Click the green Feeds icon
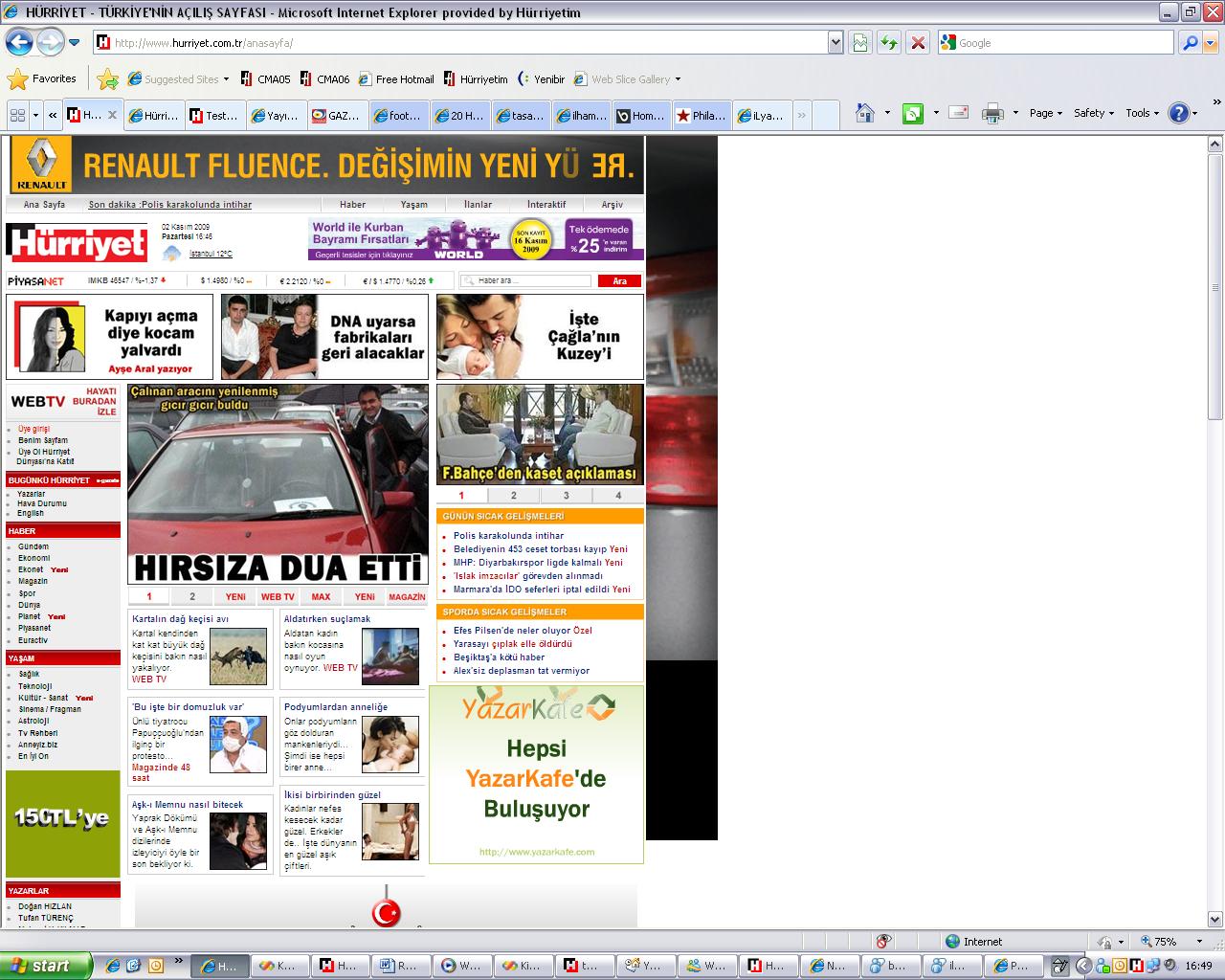Viewport: 1225px width, 980px height. tap(913, 113)
